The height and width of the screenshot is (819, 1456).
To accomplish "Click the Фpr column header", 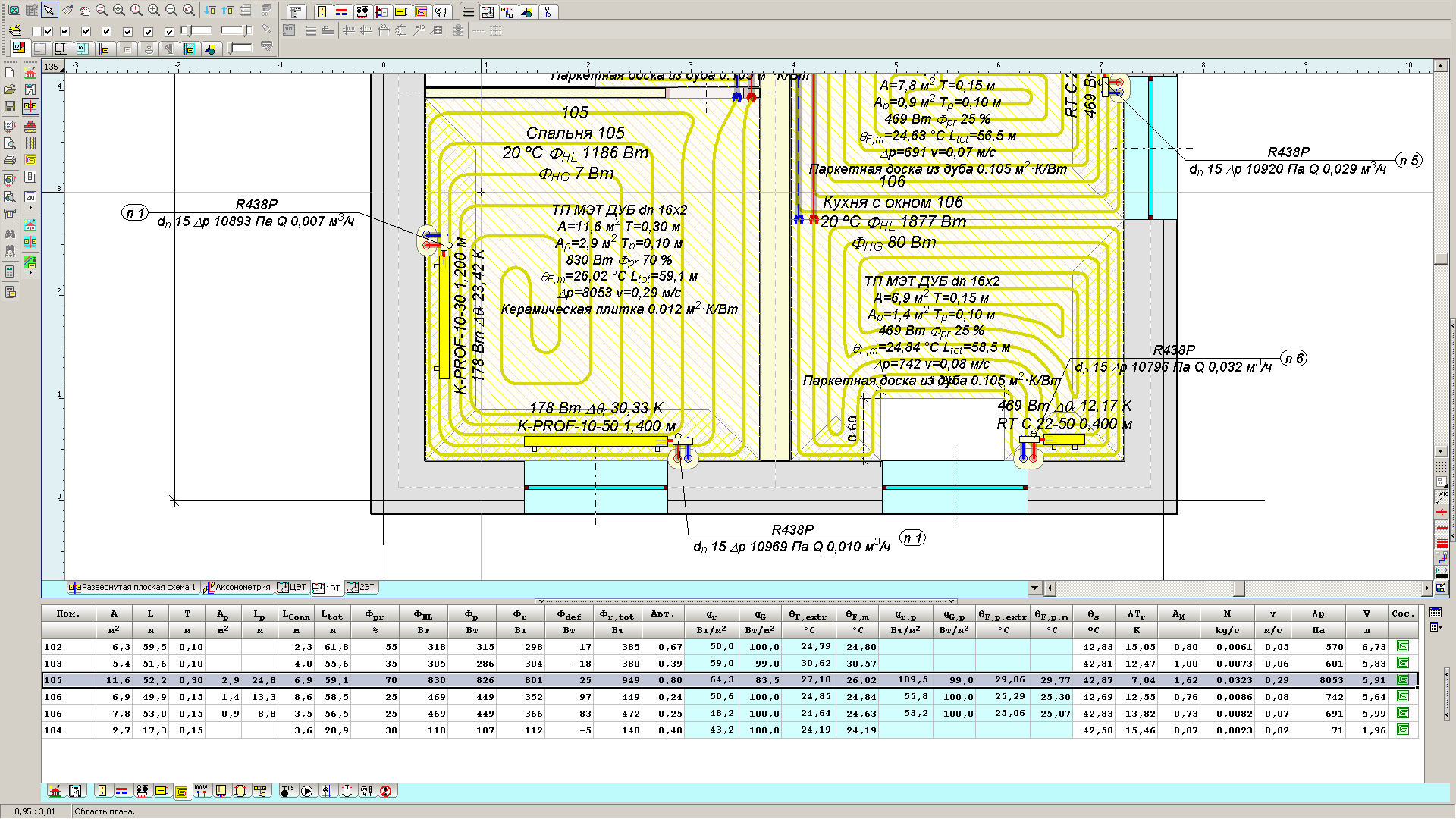I will tap(375, 614).
